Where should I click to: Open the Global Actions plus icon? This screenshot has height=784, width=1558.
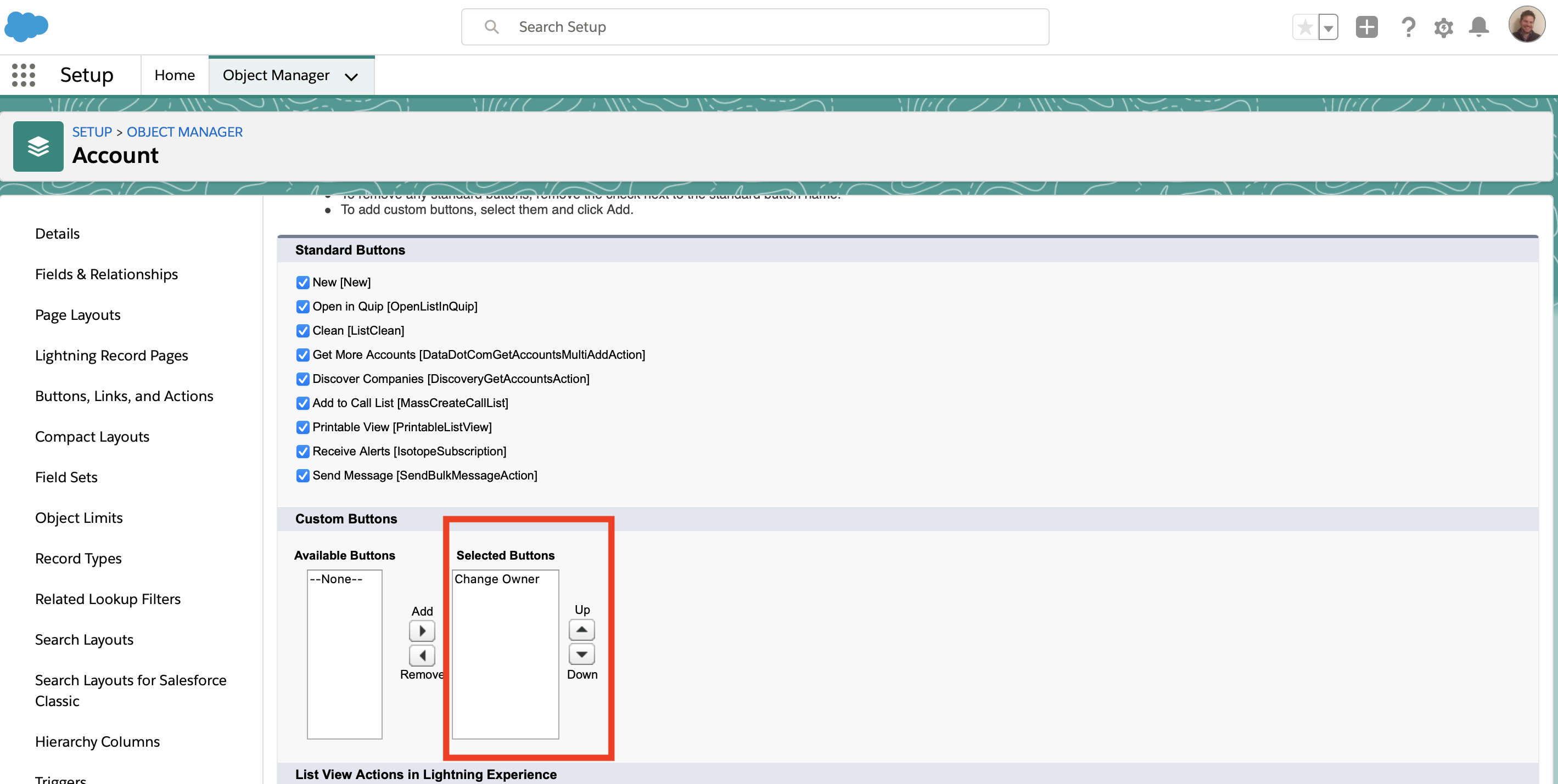pyautogui.click(x=1366, y=27)
